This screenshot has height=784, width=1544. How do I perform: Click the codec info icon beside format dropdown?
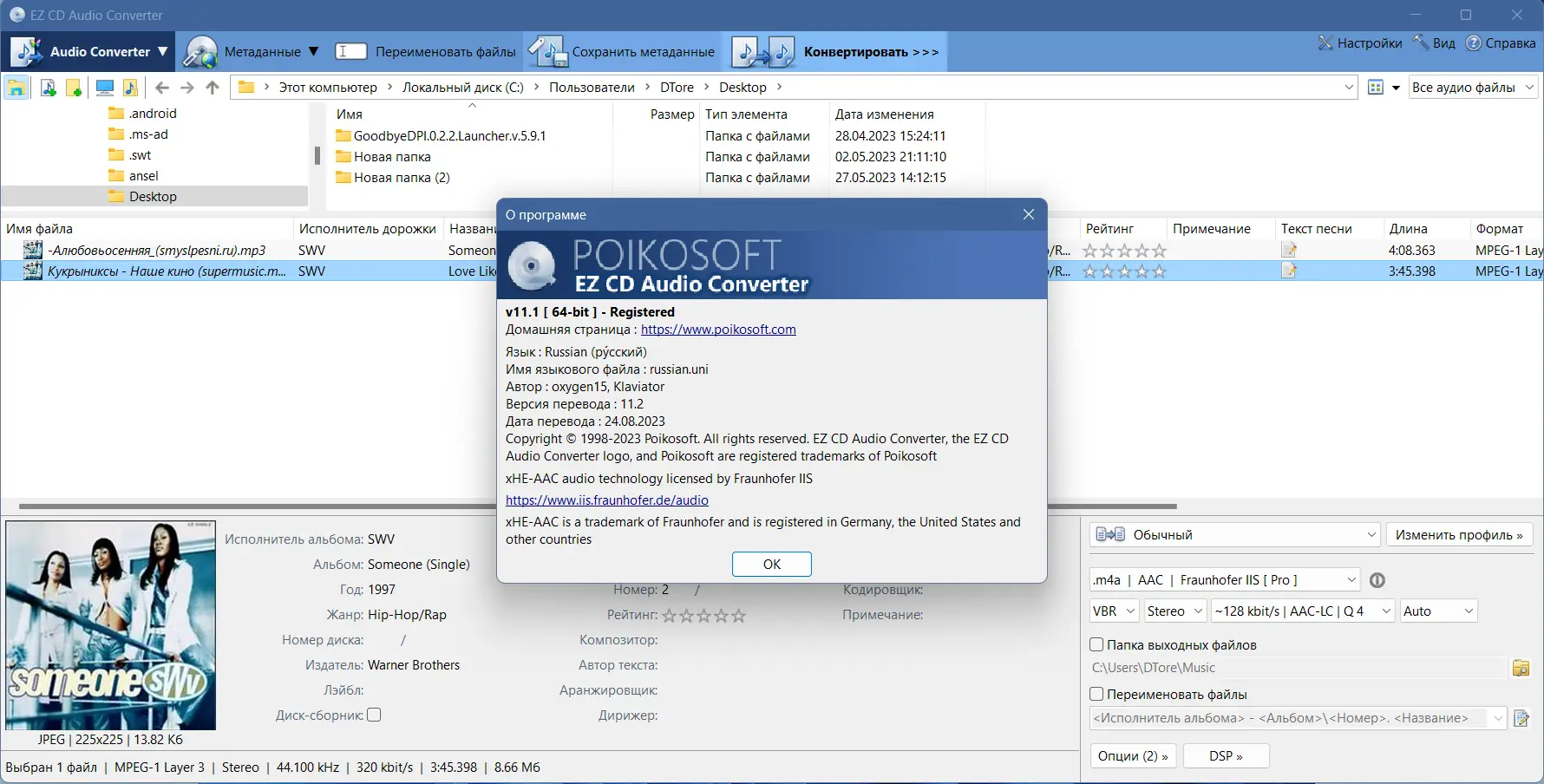1377,580
